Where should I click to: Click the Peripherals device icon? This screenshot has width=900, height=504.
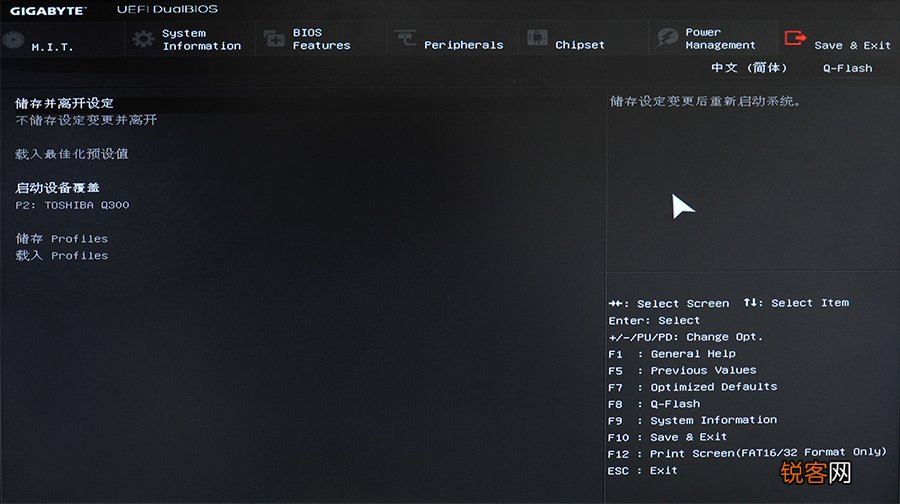pyautogui.click(x=405, y=38)
